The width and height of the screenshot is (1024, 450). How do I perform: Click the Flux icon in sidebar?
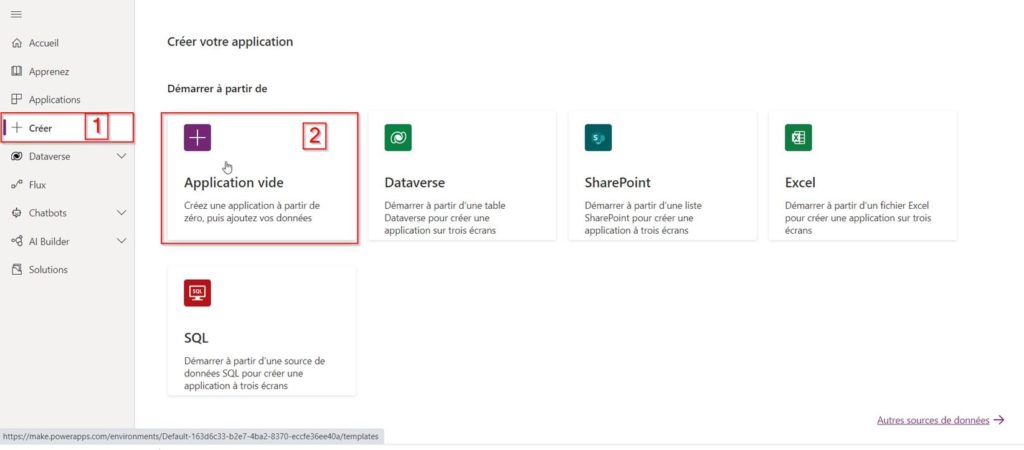click(x=16, y=185)
